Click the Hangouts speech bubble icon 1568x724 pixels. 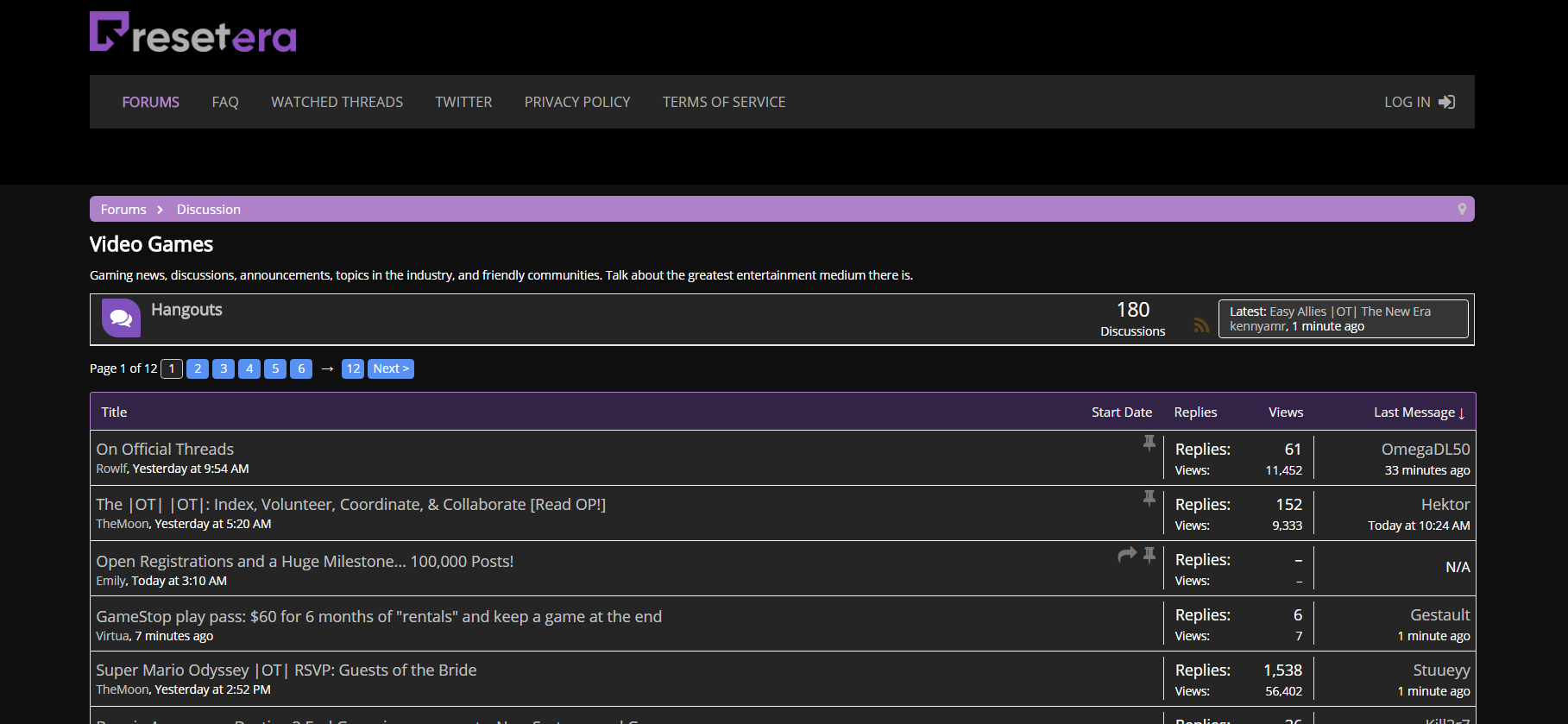click(121, 318)
